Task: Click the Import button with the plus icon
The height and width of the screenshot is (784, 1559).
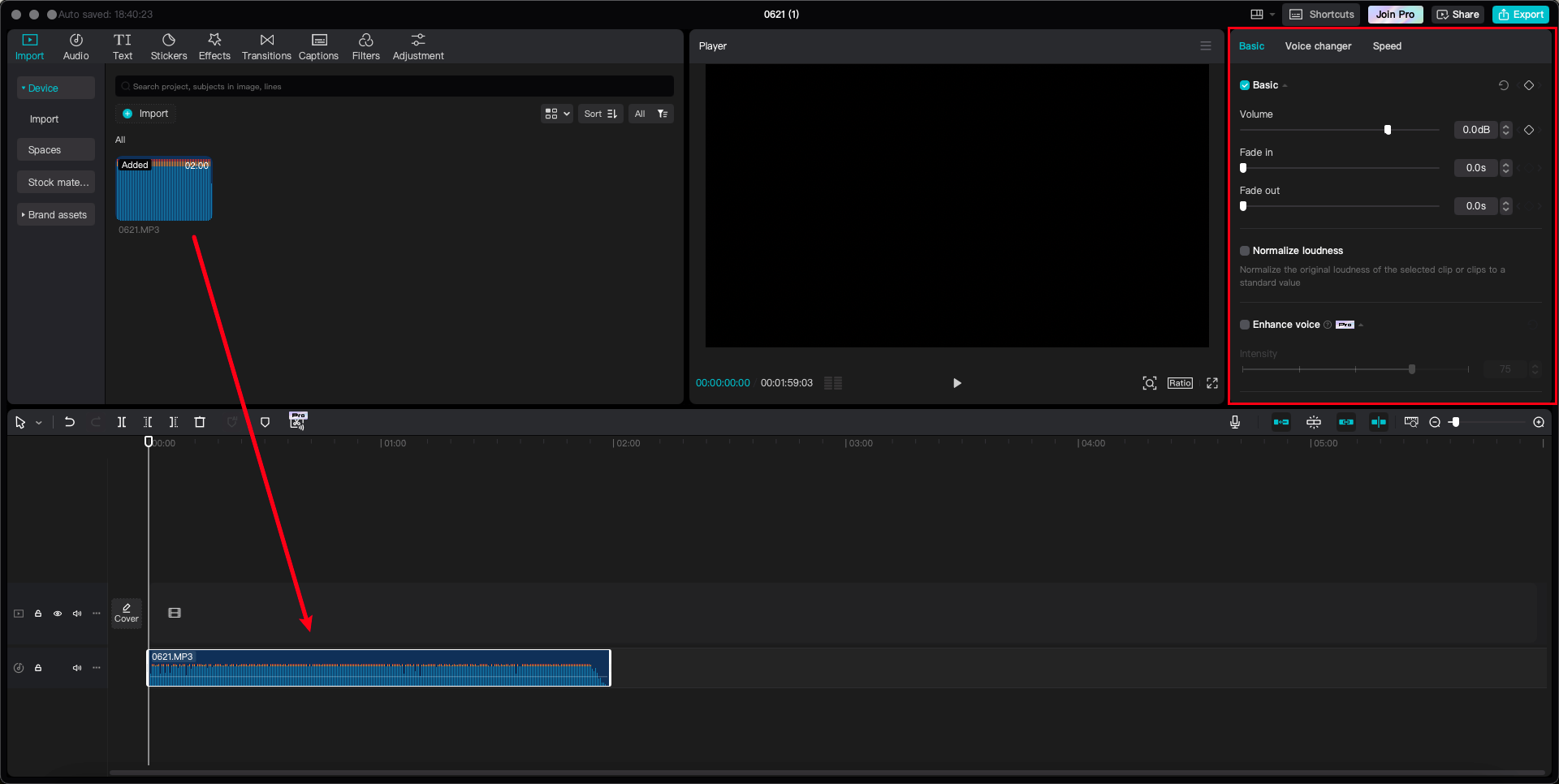Action: pyautogui.click(x=145, y=114)
